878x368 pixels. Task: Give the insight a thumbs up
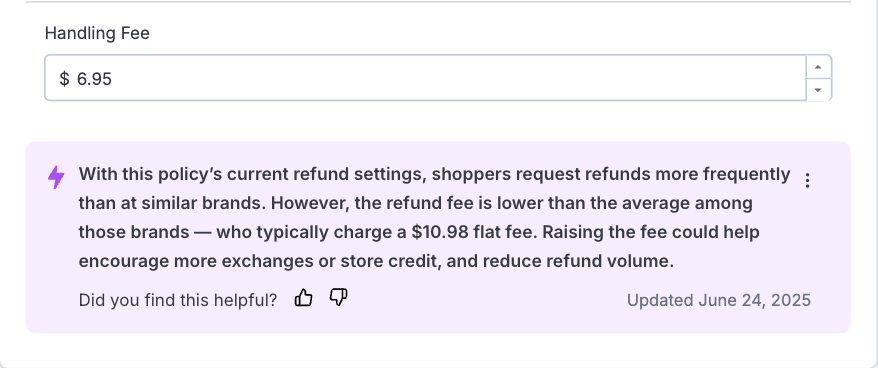coord(303,298)
